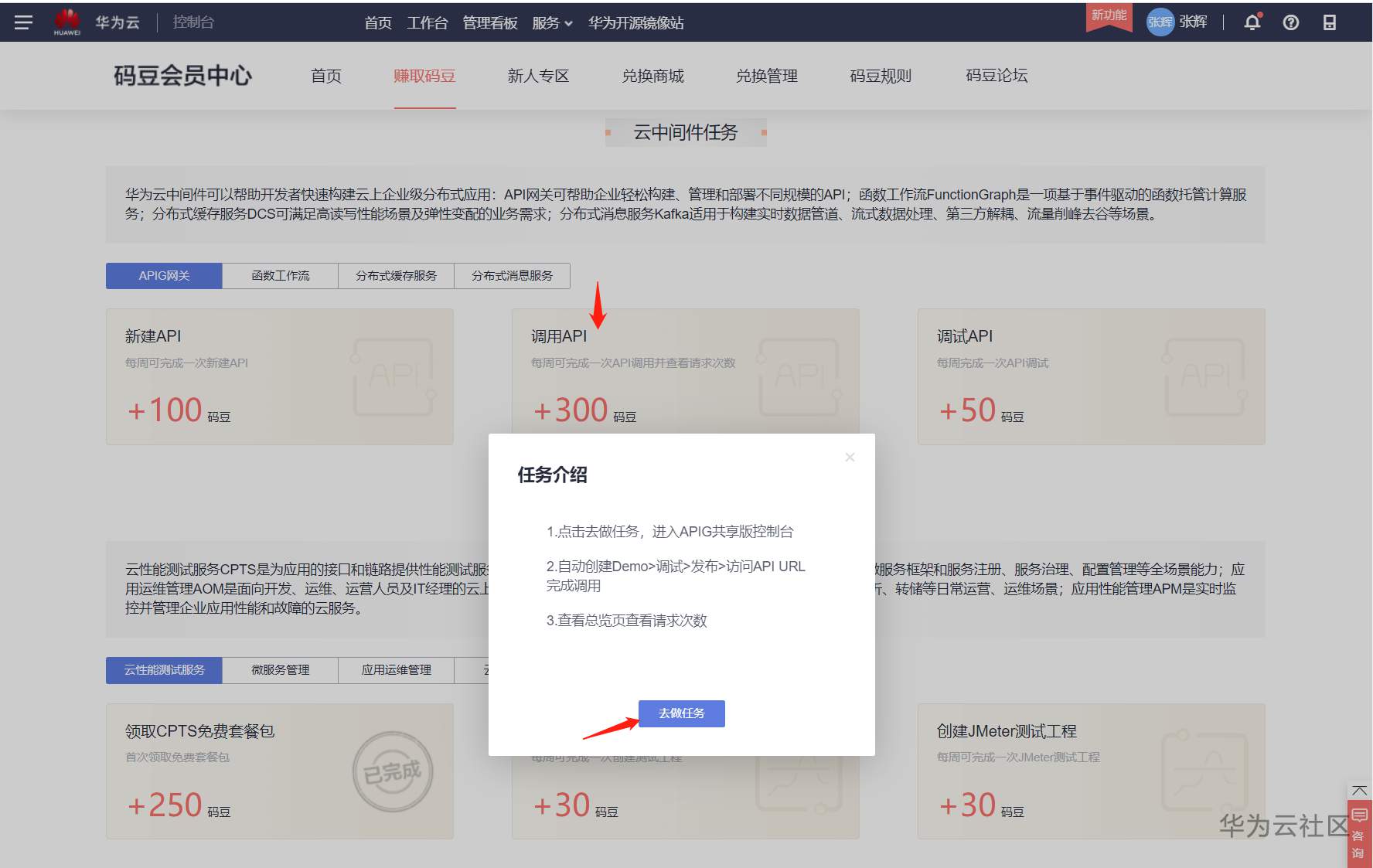Click the '+100 码豆' reward text
1373x868 pixels.
click(179, 410)
